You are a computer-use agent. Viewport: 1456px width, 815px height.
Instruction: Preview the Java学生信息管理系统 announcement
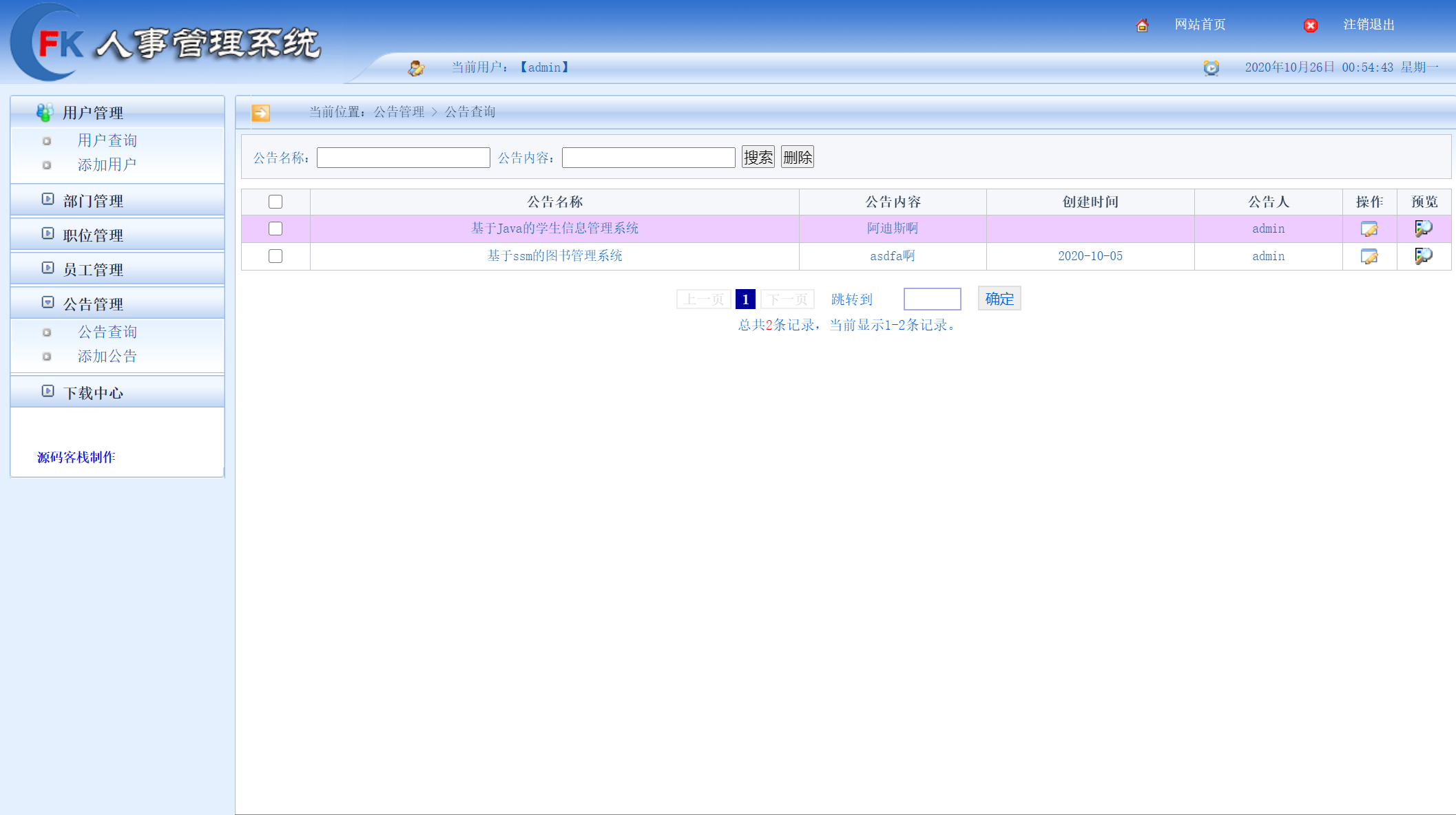coord(1423,229)
